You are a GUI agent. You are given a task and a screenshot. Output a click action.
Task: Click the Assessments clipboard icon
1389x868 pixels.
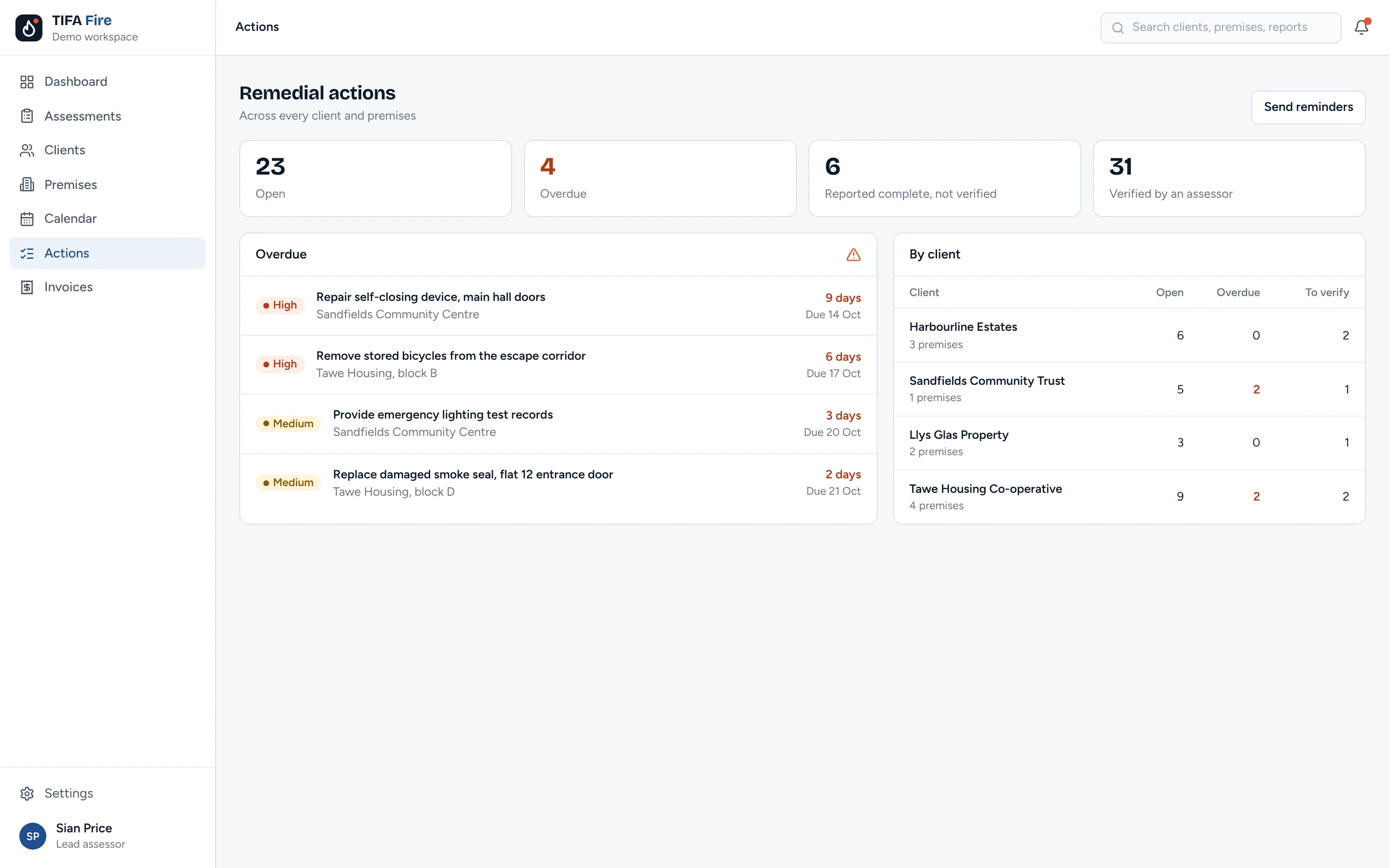(27, 116)
